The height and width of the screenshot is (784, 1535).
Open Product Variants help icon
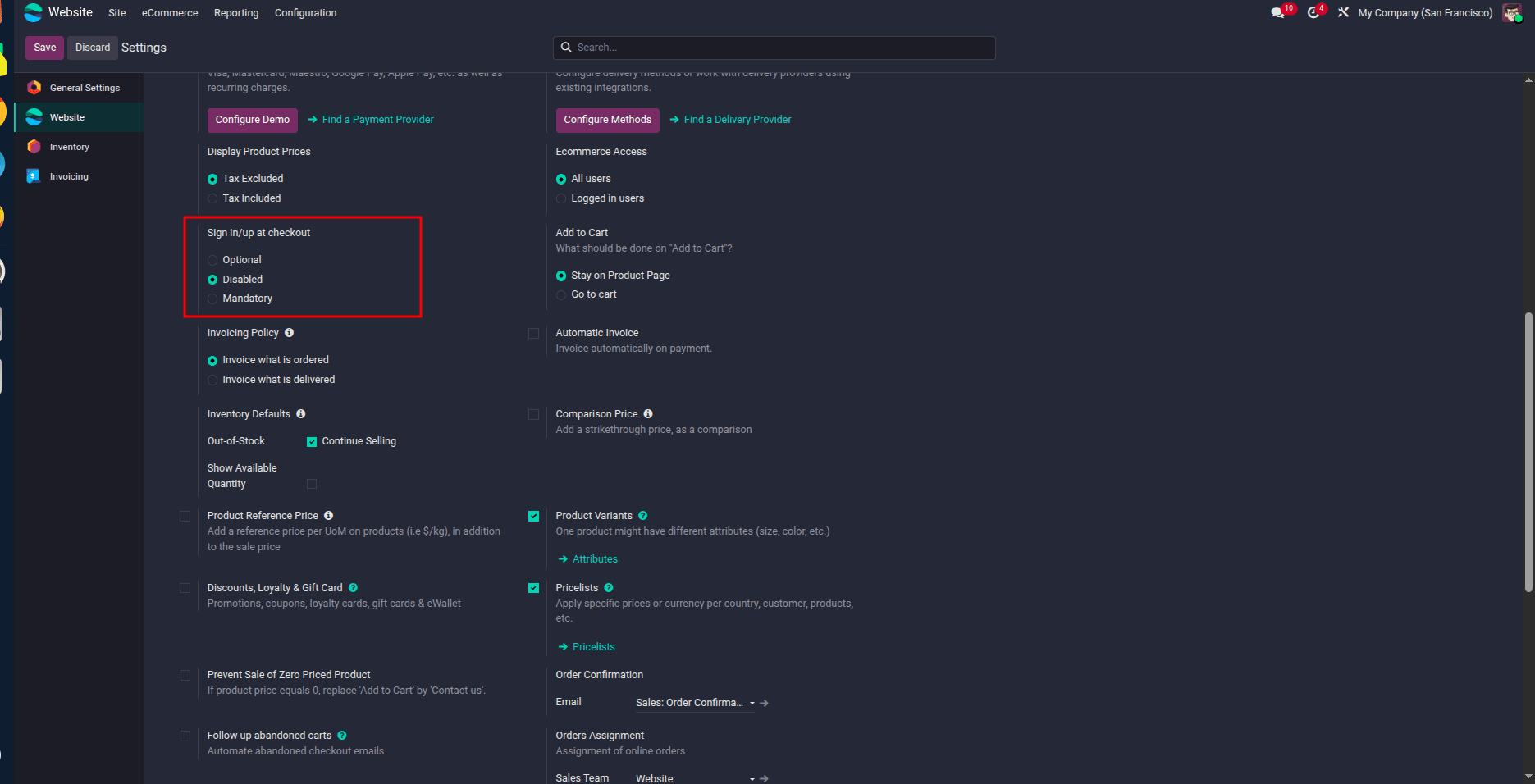tap(643, 516)
